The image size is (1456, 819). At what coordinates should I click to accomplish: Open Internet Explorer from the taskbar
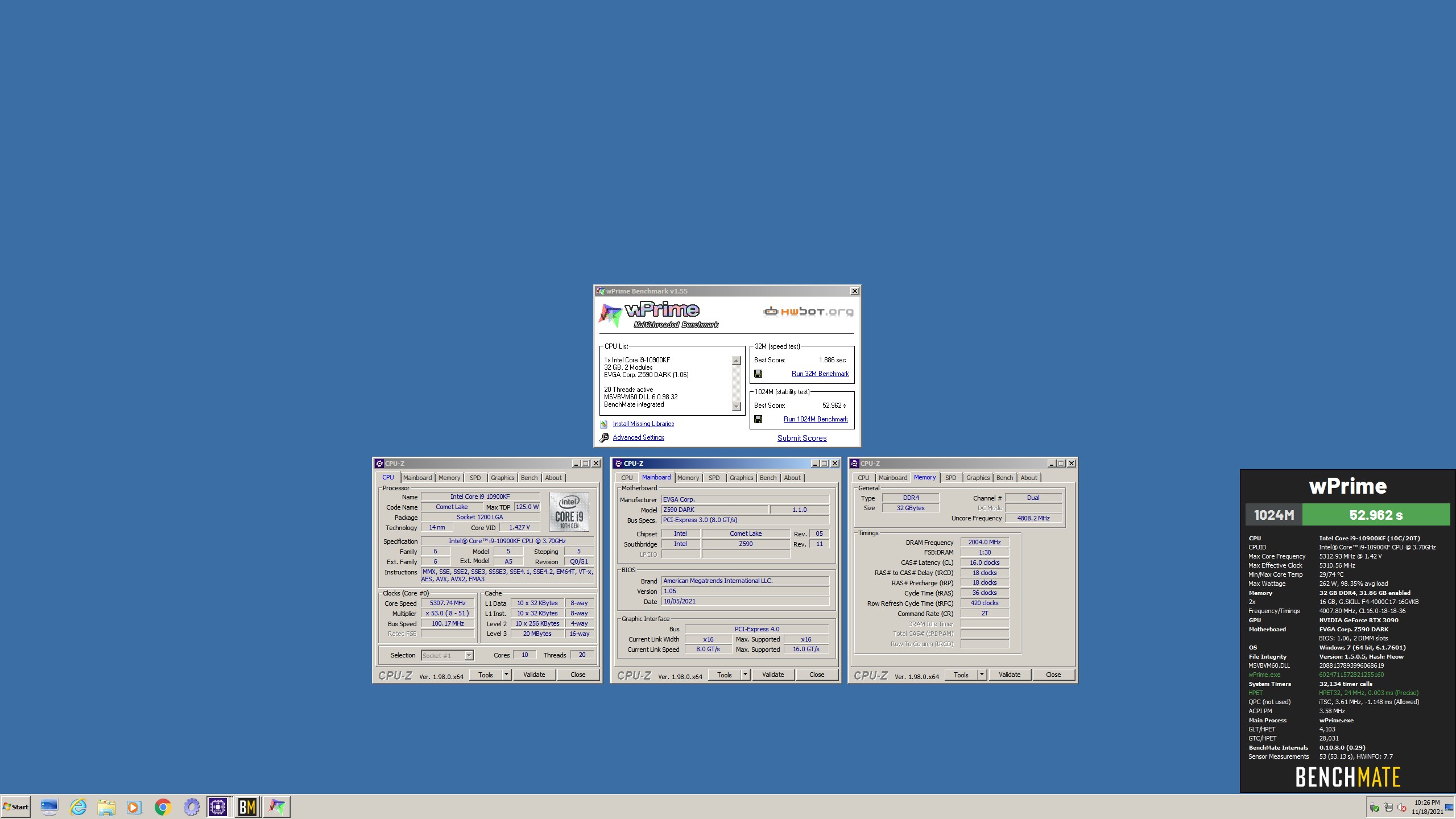tap(78, 806)
